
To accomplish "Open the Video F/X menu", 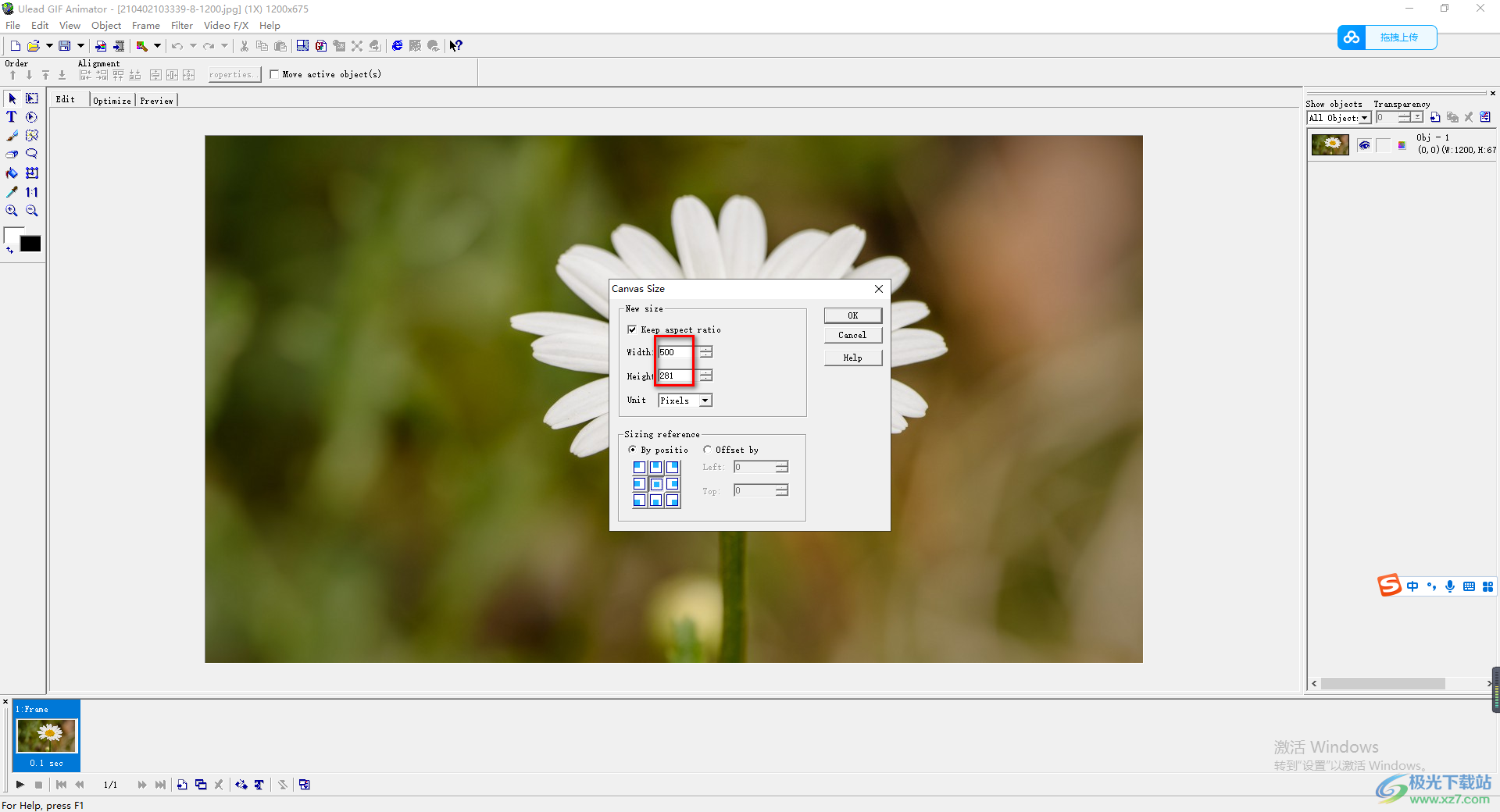I will click(226, 26).
